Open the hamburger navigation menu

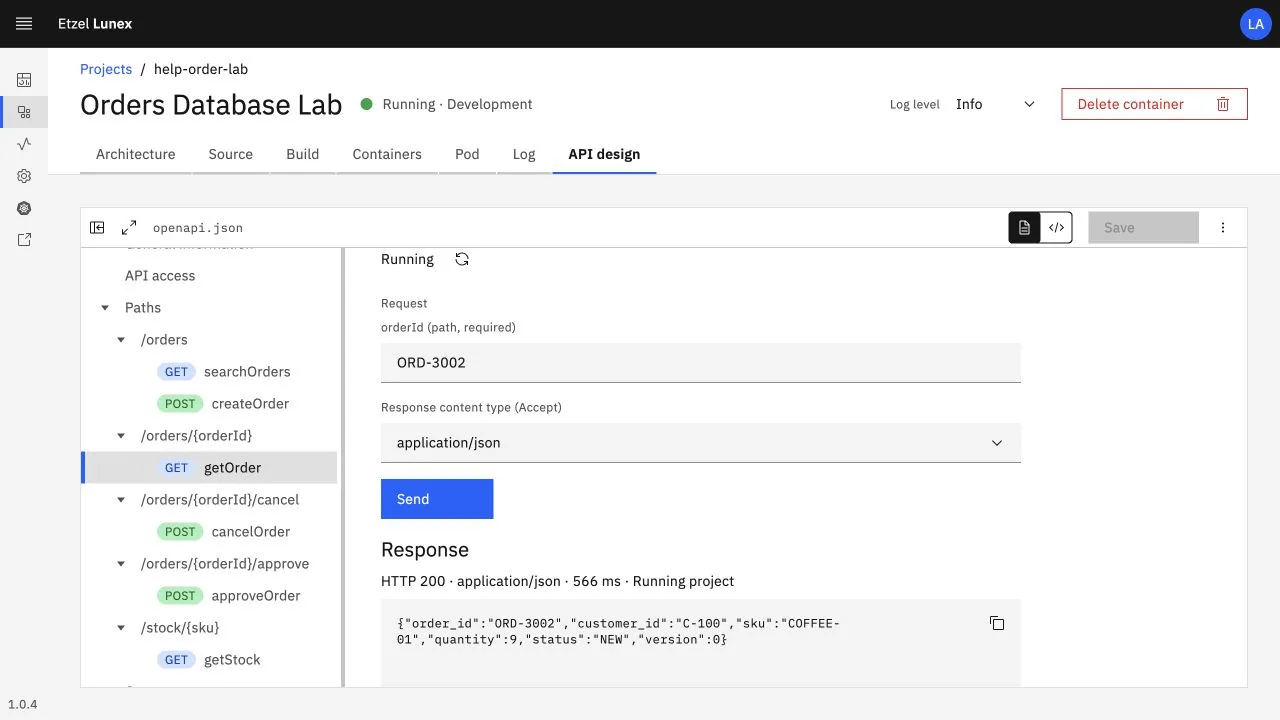coord(24,24)
